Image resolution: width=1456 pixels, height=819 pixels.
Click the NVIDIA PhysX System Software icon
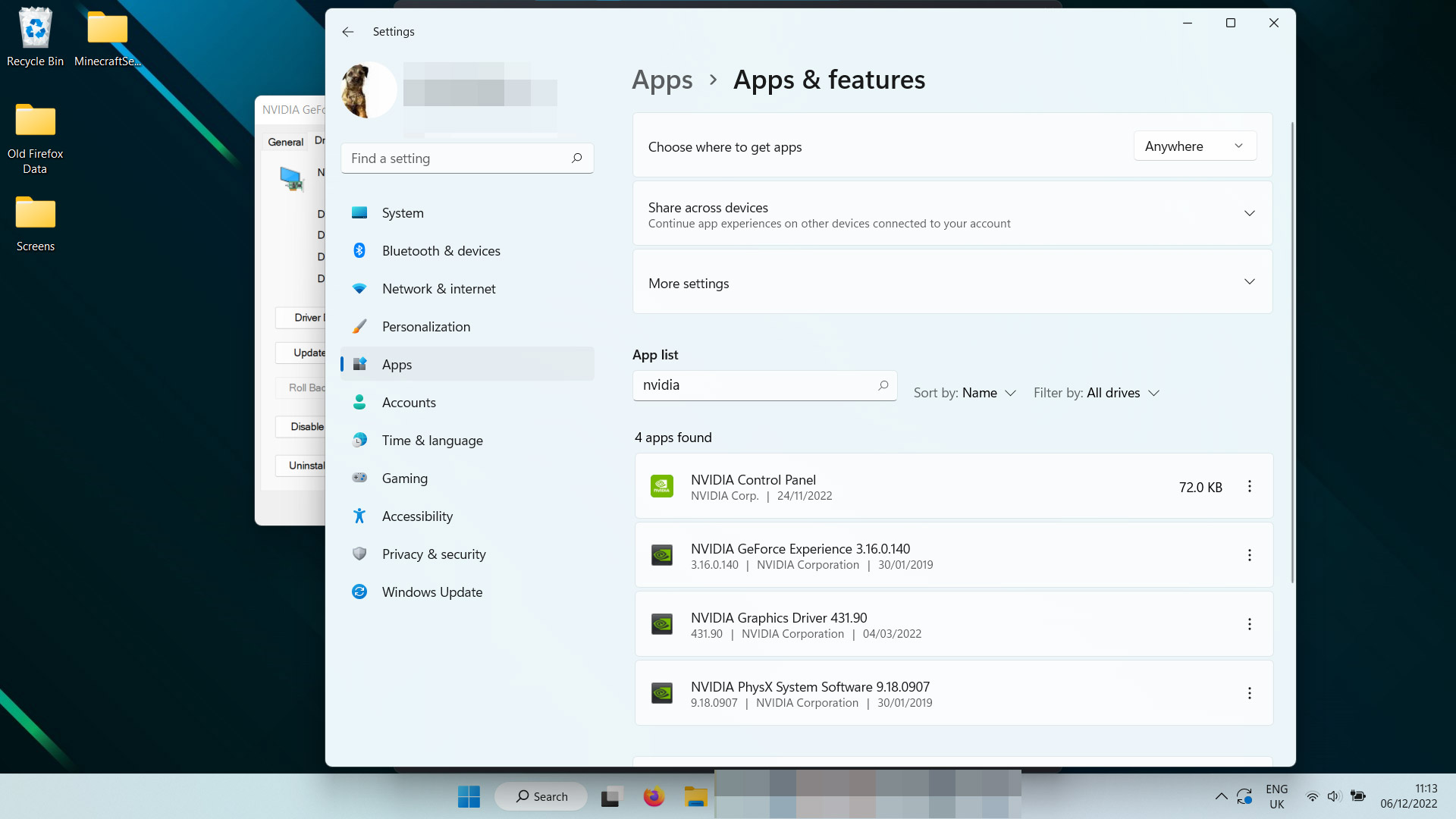point(662,693)
